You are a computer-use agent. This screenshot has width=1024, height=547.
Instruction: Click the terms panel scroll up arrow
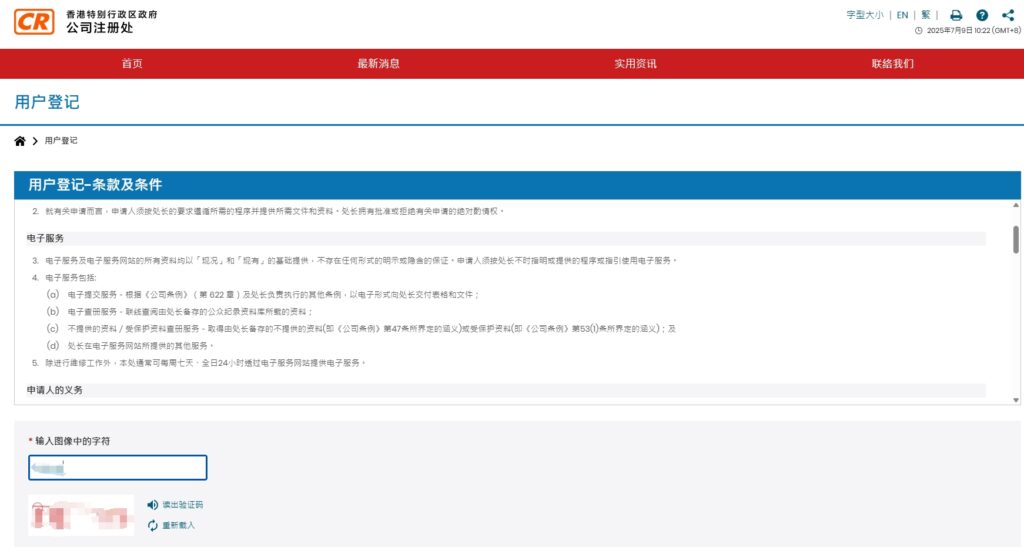click(x=1016, y=205)
